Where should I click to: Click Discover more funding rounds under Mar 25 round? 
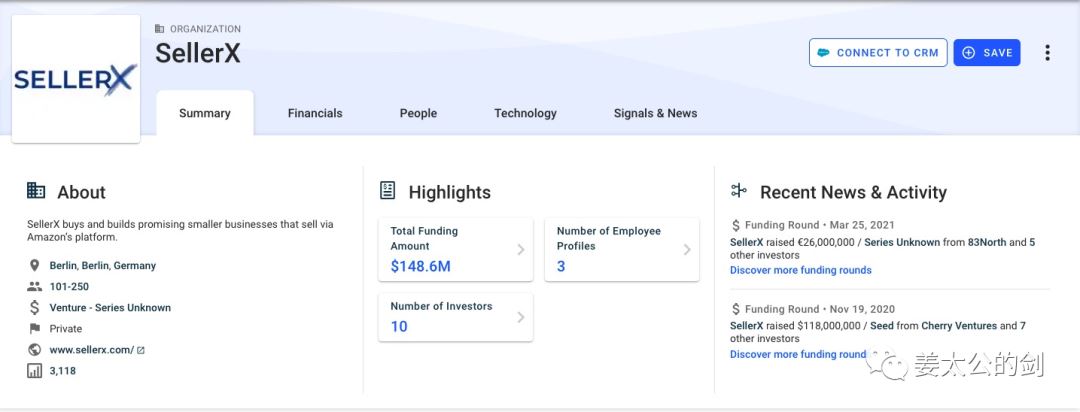800,270
